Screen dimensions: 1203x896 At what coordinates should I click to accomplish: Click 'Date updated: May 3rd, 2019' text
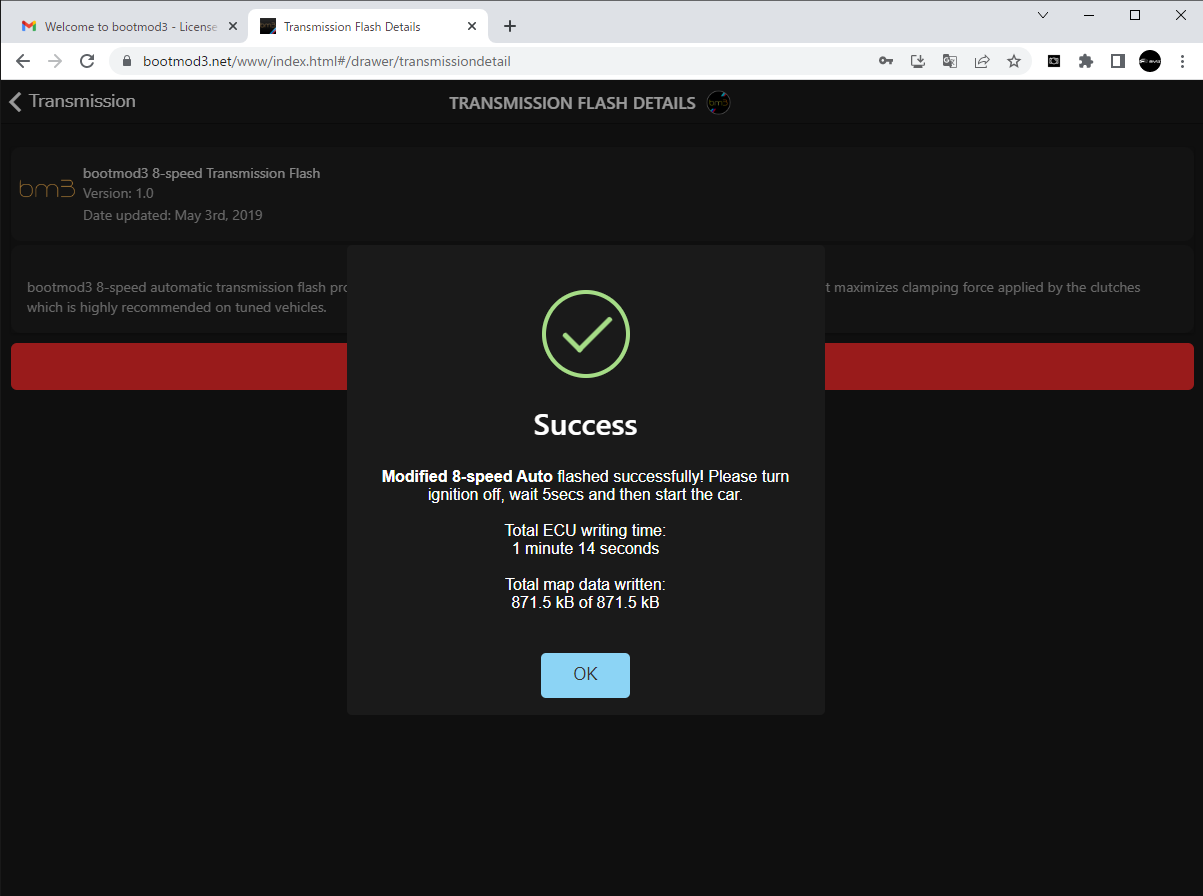[172, 215]
